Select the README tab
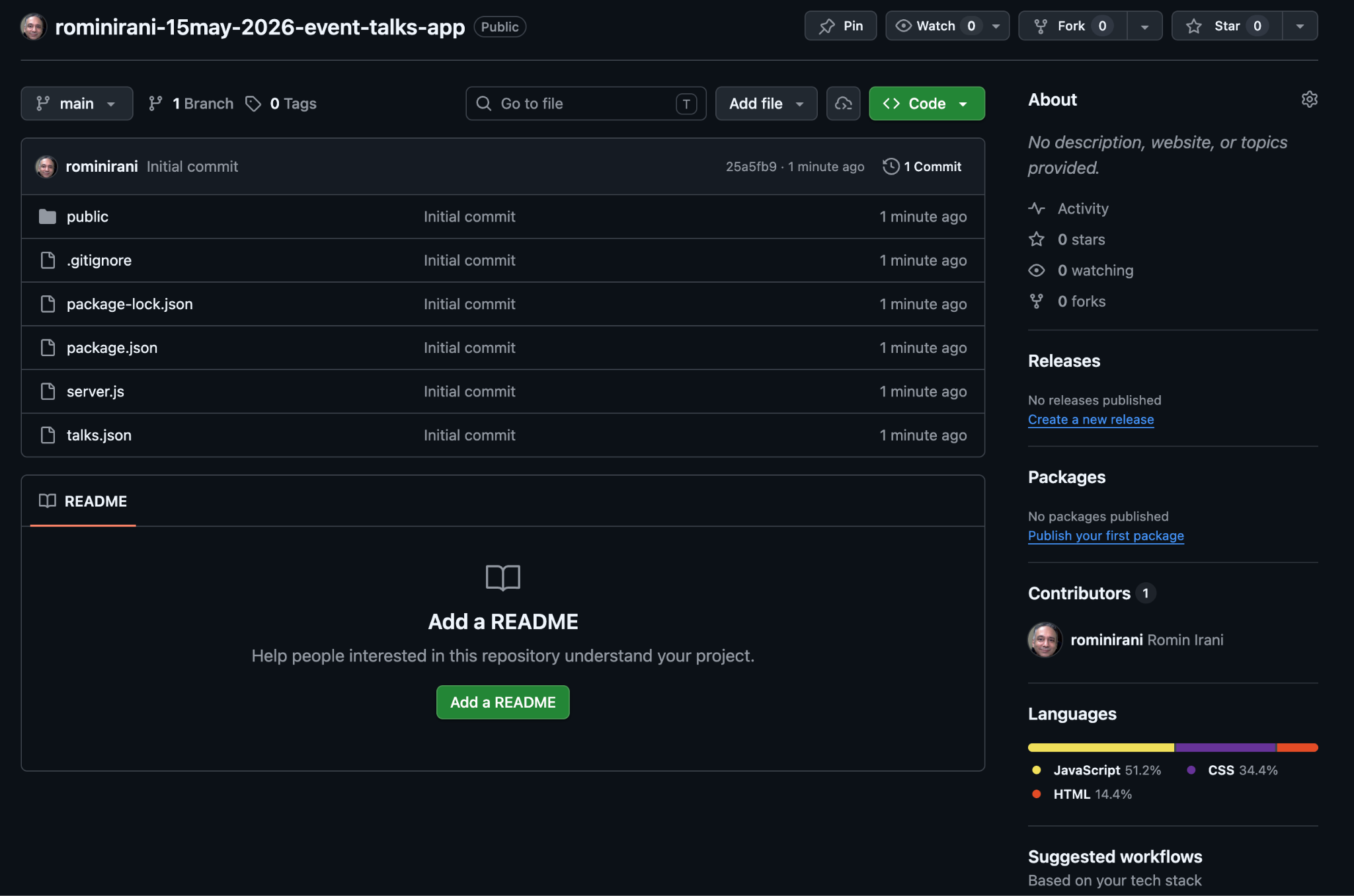 [83, 501]
